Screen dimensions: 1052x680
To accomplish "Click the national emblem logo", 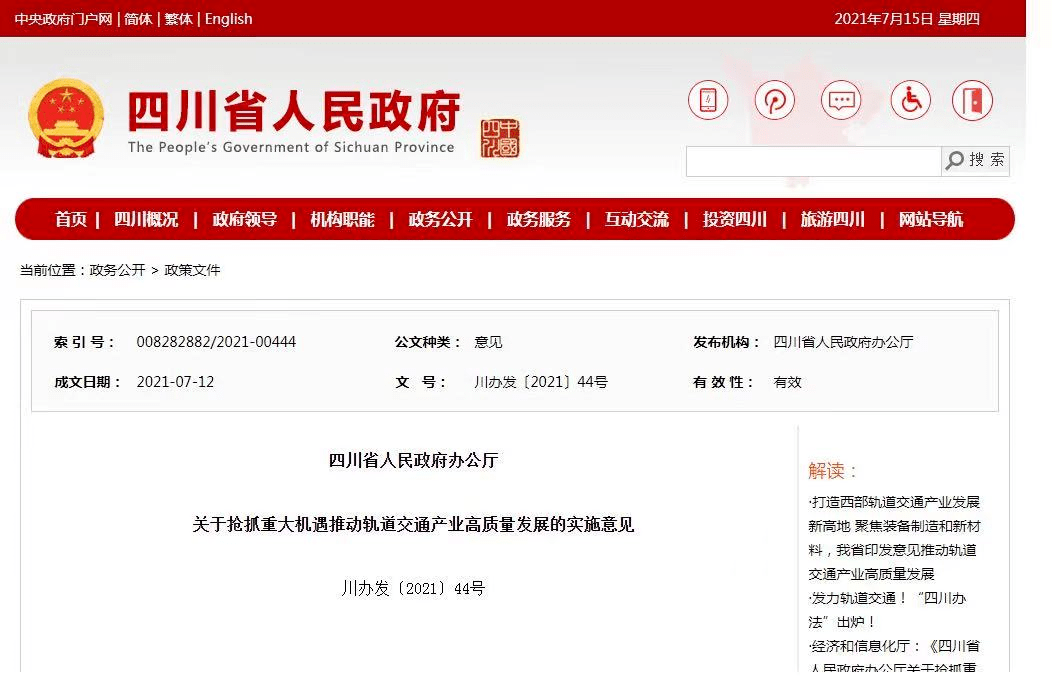I will tap(66, 119).
